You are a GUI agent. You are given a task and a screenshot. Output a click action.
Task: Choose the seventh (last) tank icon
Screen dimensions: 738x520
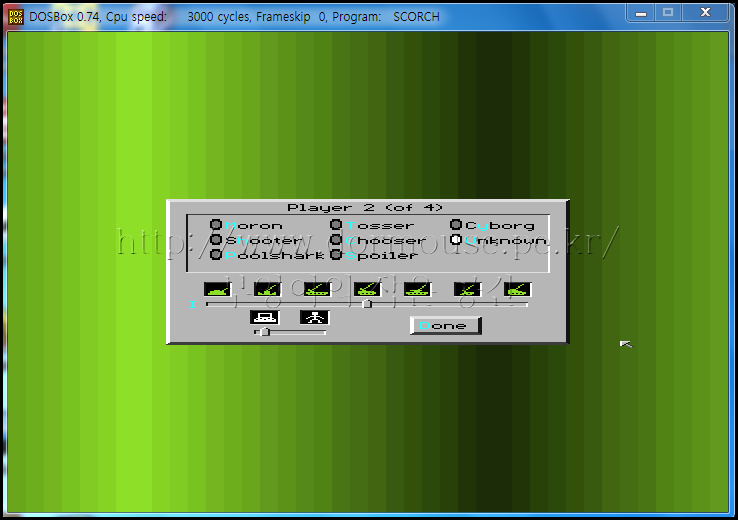[517, 289]
